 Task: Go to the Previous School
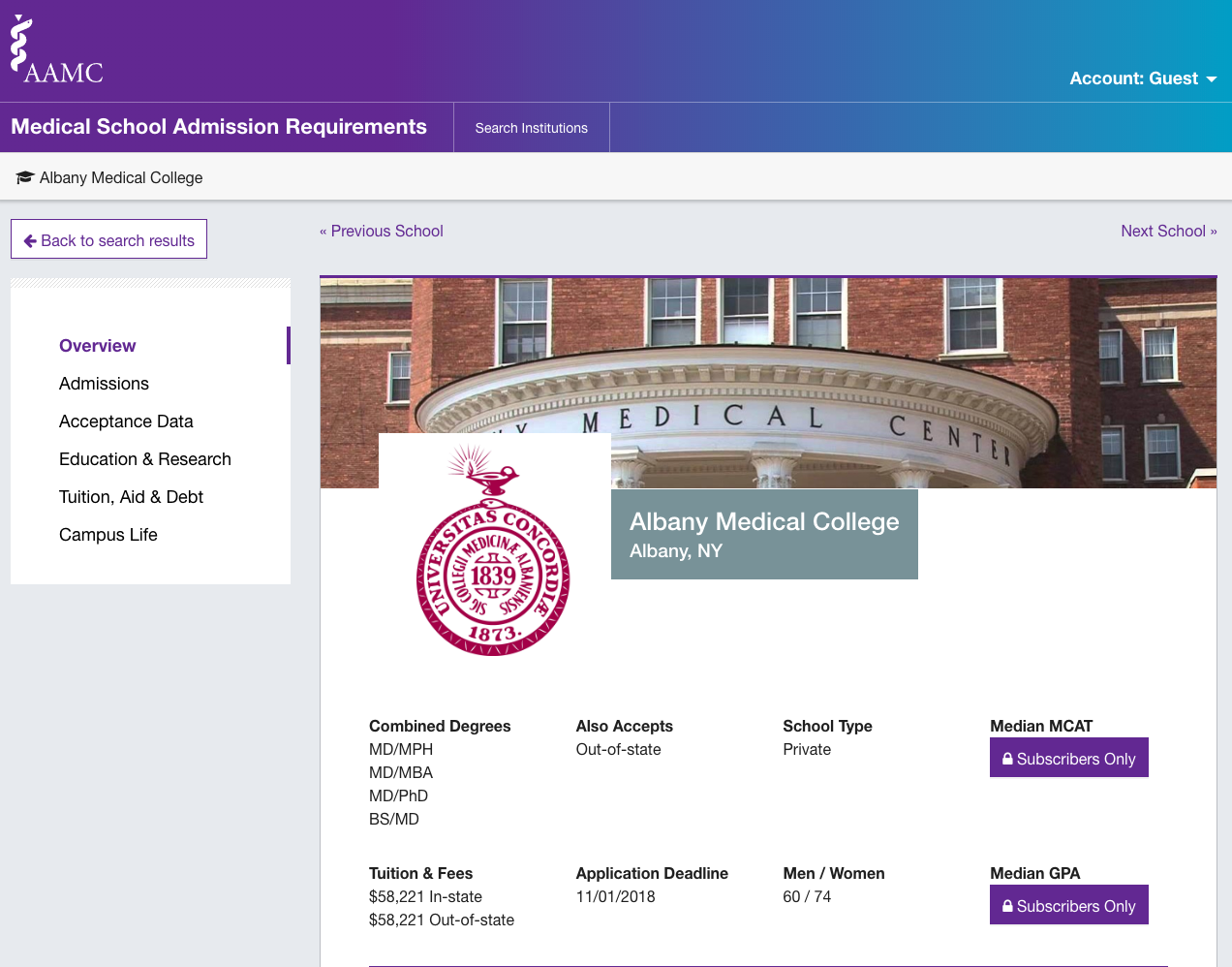pyautogui.click(x=382, y=231)
